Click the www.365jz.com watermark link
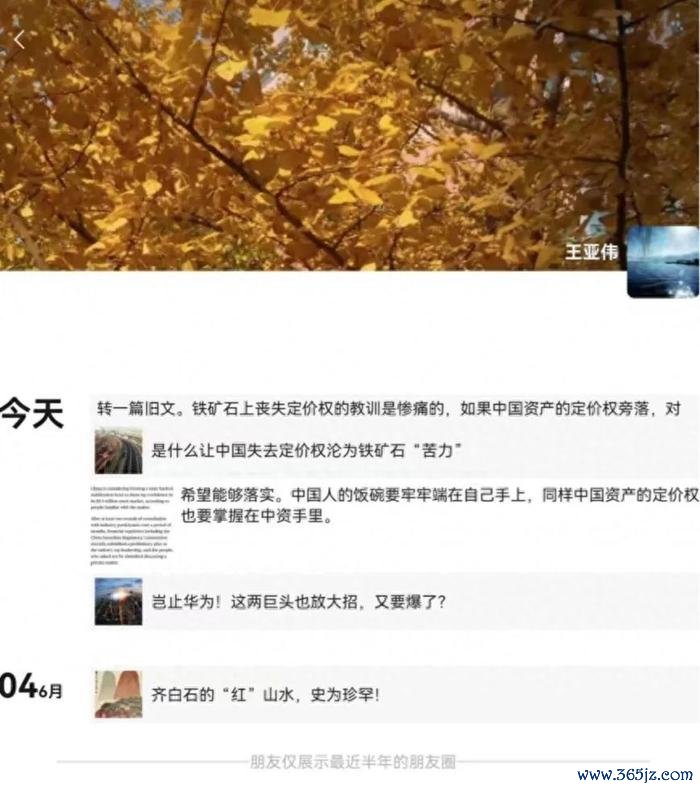 pyautogui.click(x=635, y=774)
